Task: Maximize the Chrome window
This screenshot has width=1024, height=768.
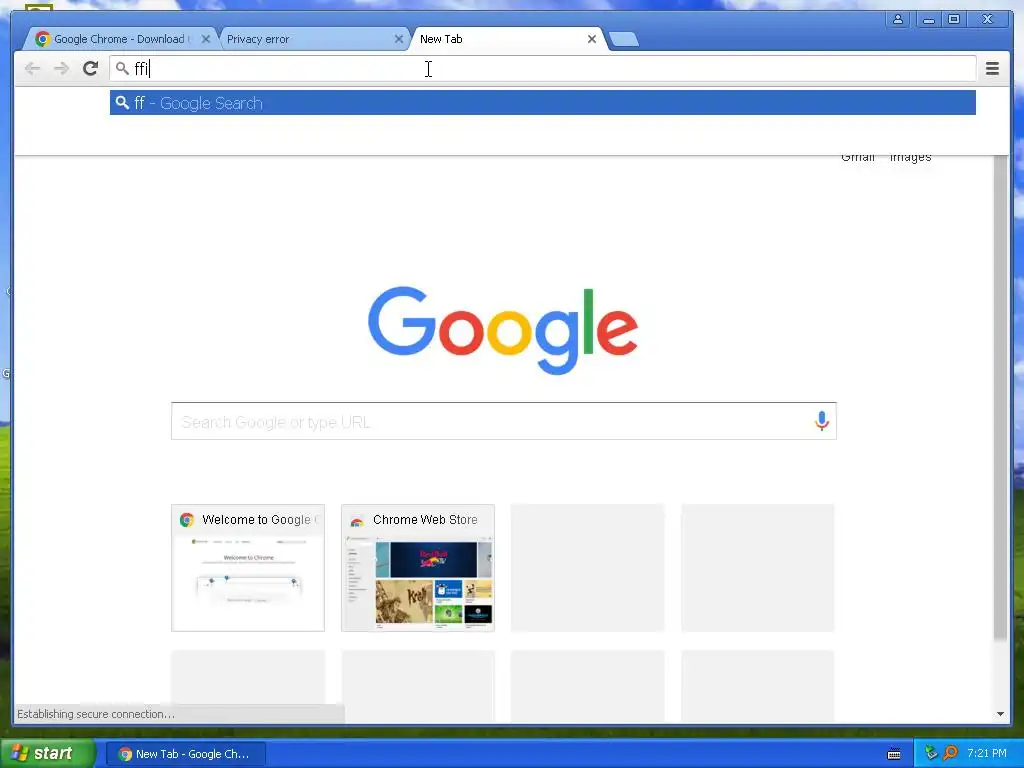Action: click(954, 19)
